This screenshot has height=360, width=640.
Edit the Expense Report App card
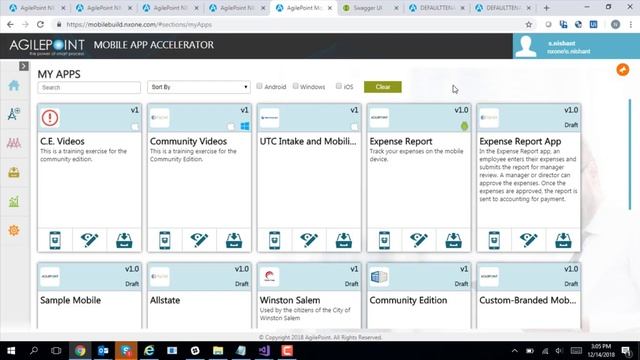pyautogui.click(x=529, y=240)
